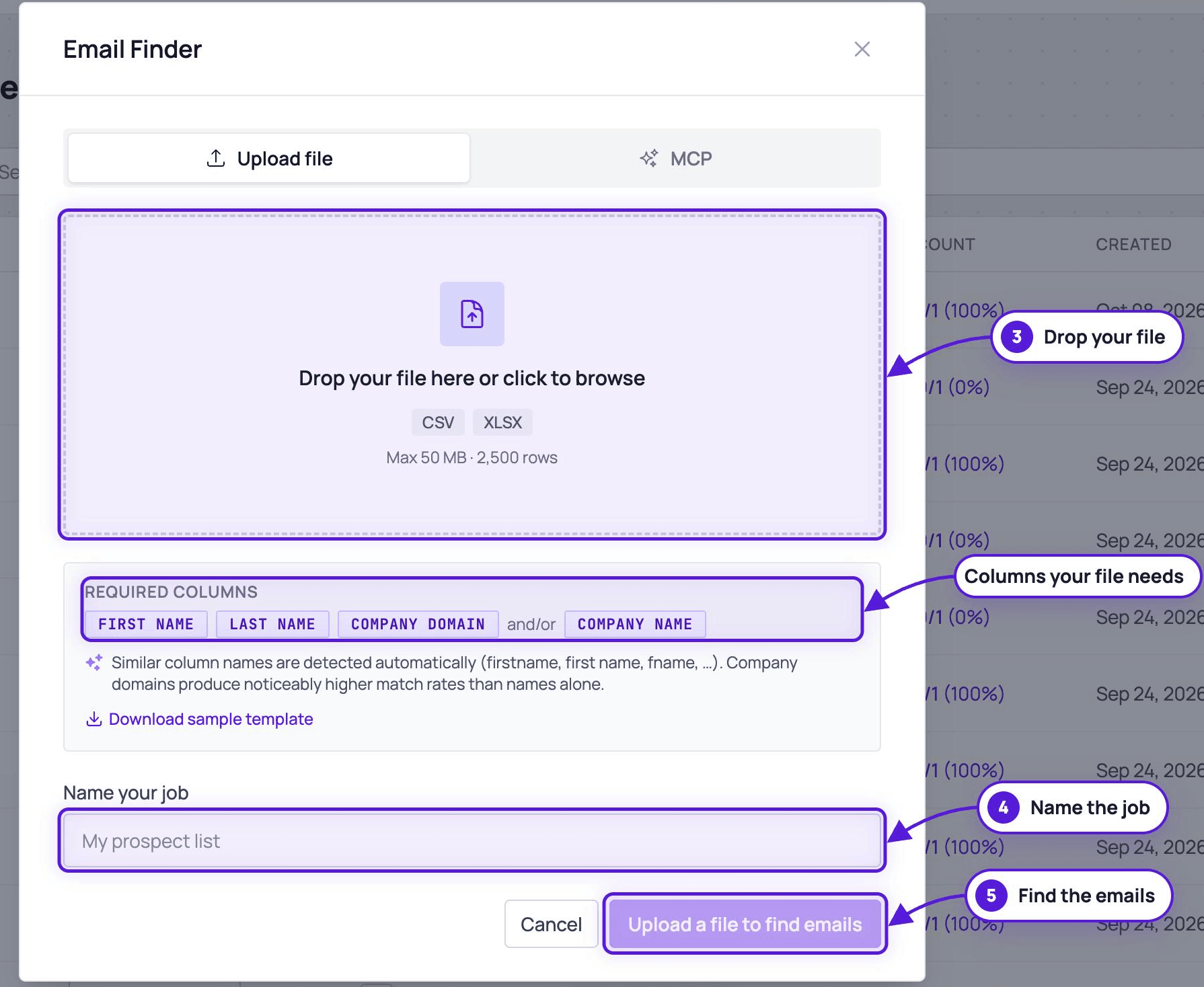Open the Download sample template link

[x=200, y=719]
